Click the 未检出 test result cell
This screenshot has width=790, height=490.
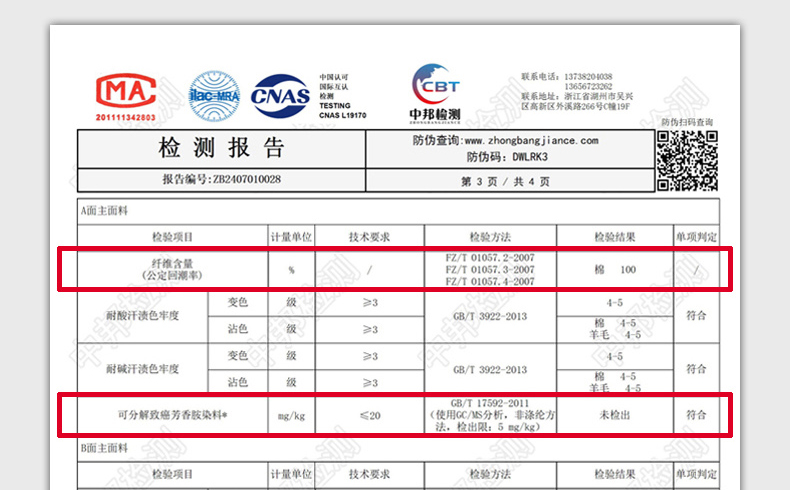click(x=614, y=414)
